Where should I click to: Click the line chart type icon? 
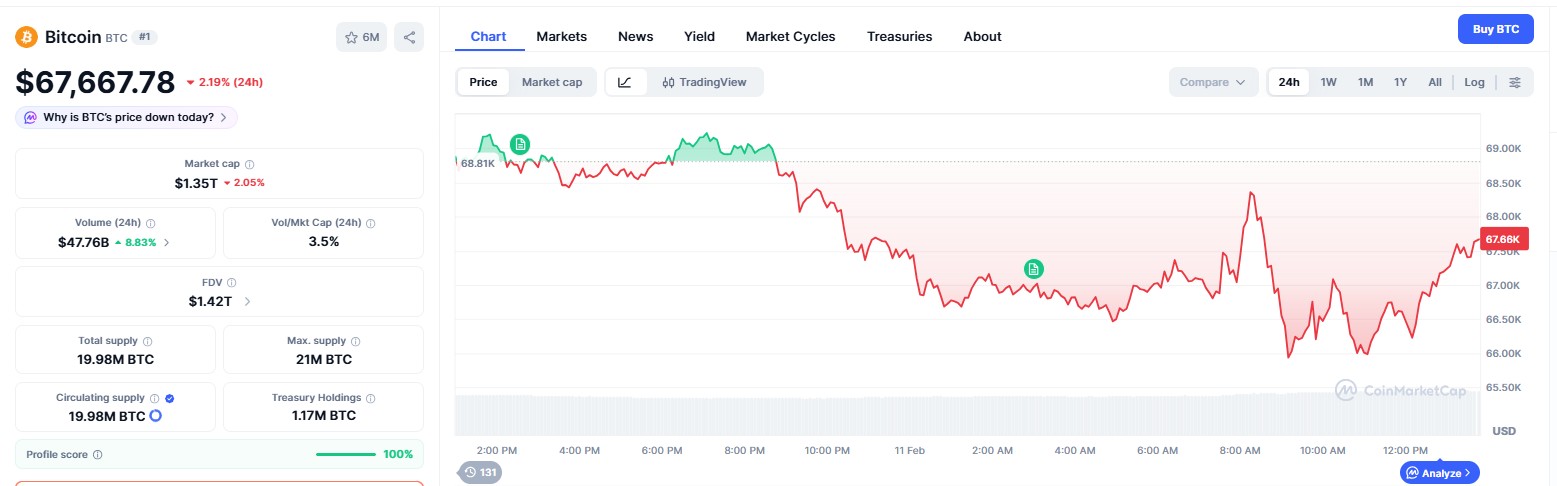coord(625,82)
